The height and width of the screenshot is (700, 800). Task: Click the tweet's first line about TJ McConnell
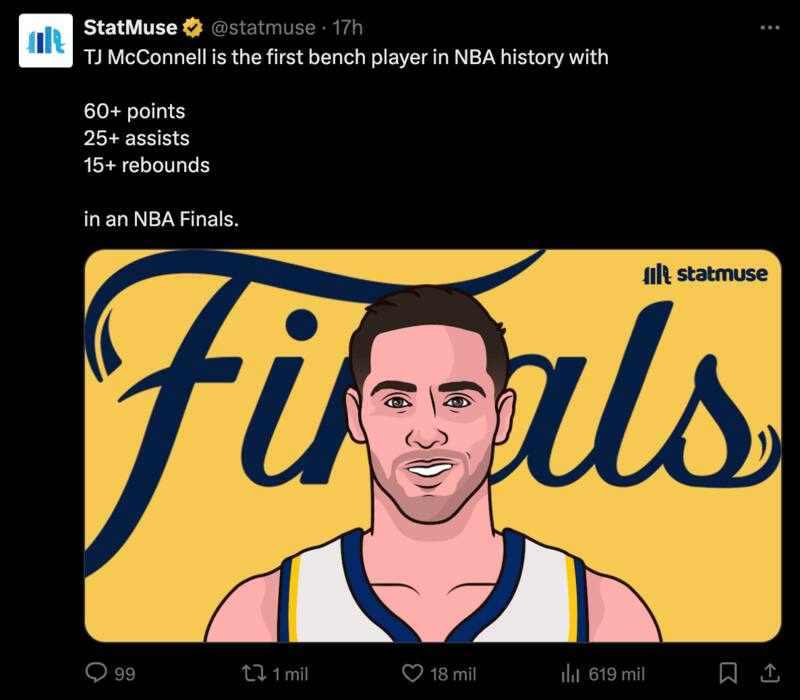tap(346, 58)
